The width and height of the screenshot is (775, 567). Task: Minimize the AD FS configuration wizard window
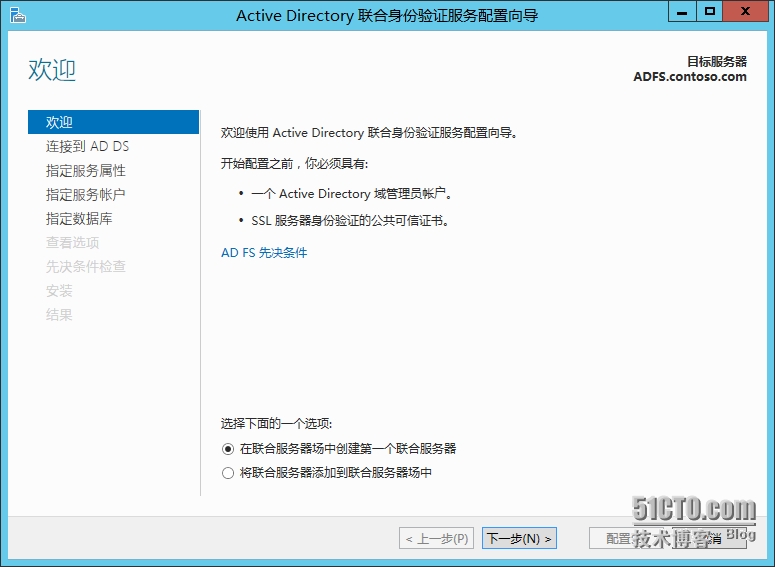point(684,12)
